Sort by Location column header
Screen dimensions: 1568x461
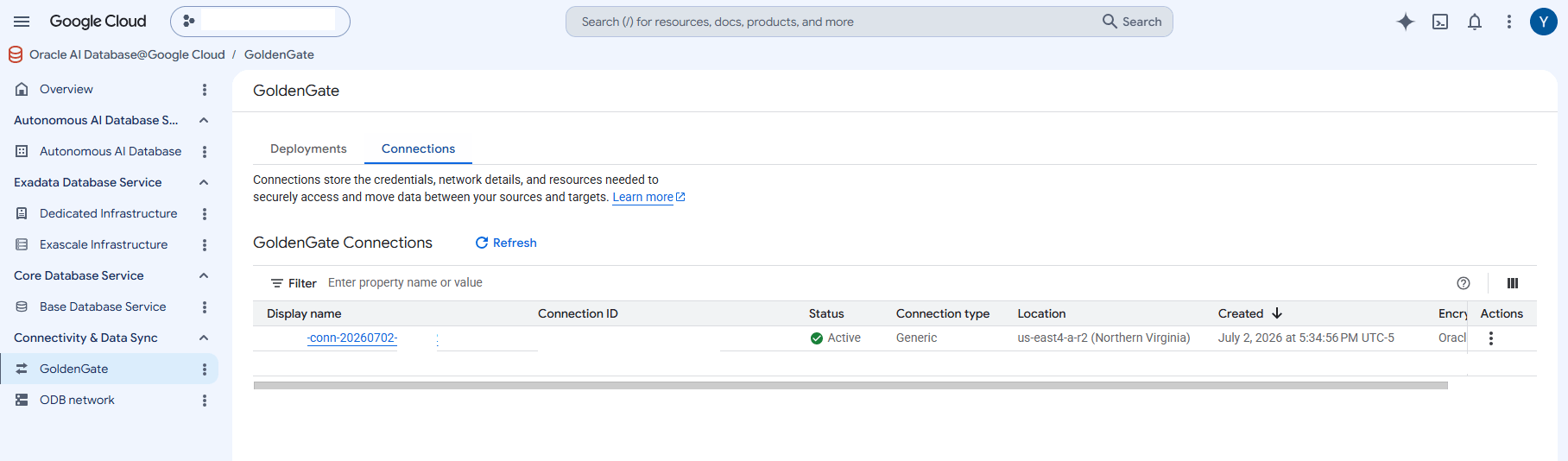coord(1041,313)
